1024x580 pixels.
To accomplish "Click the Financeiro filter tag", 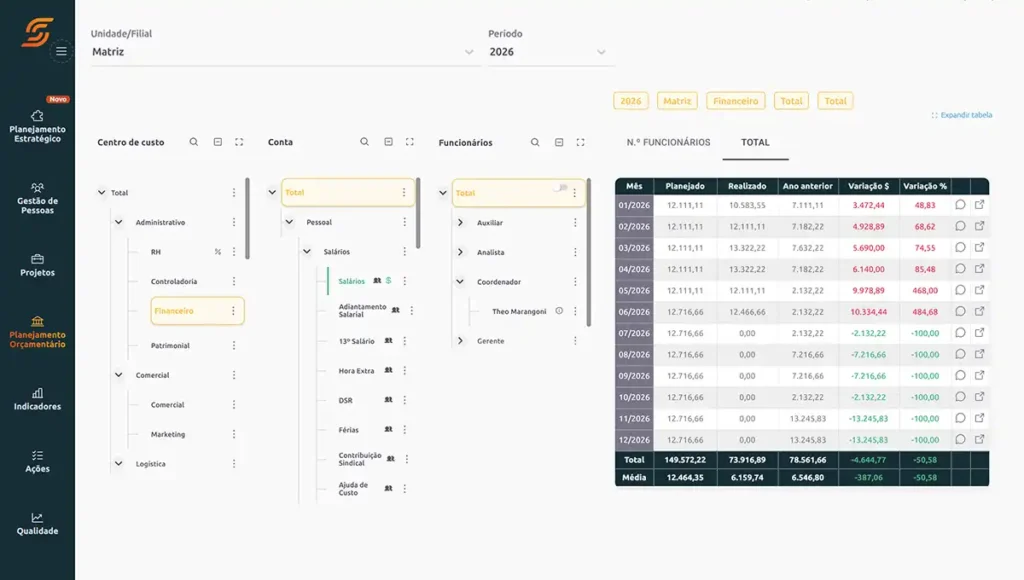I will (x=735, y=101).
